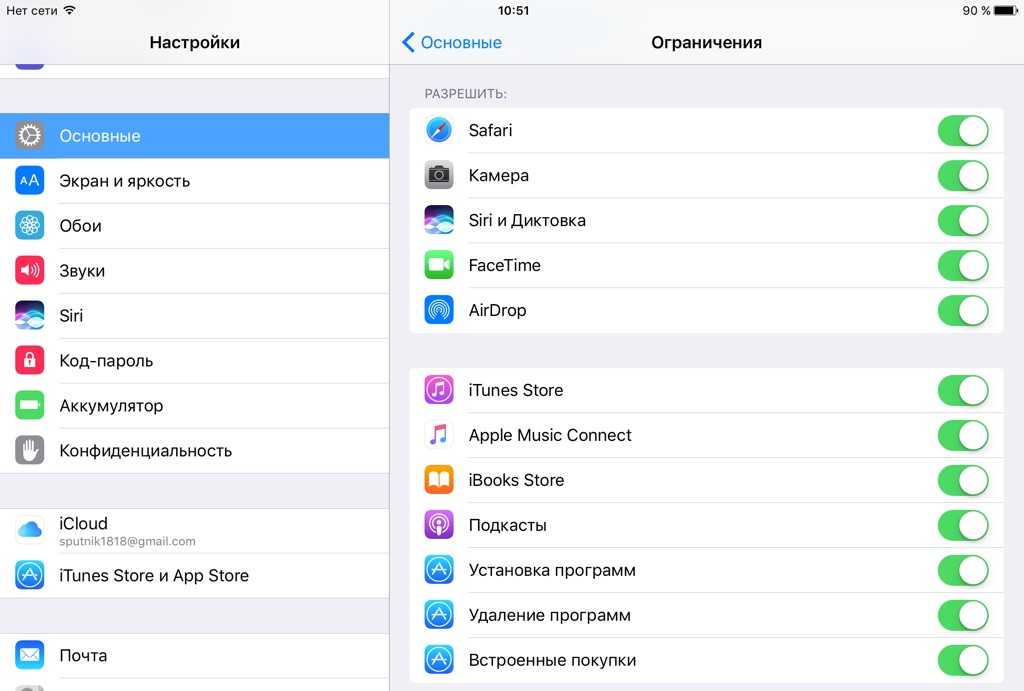Image resolution: width=1024 pixels, height=691 pixels.
Task: Open Siri settings in sidebar
Action: (x=195, y=315)
